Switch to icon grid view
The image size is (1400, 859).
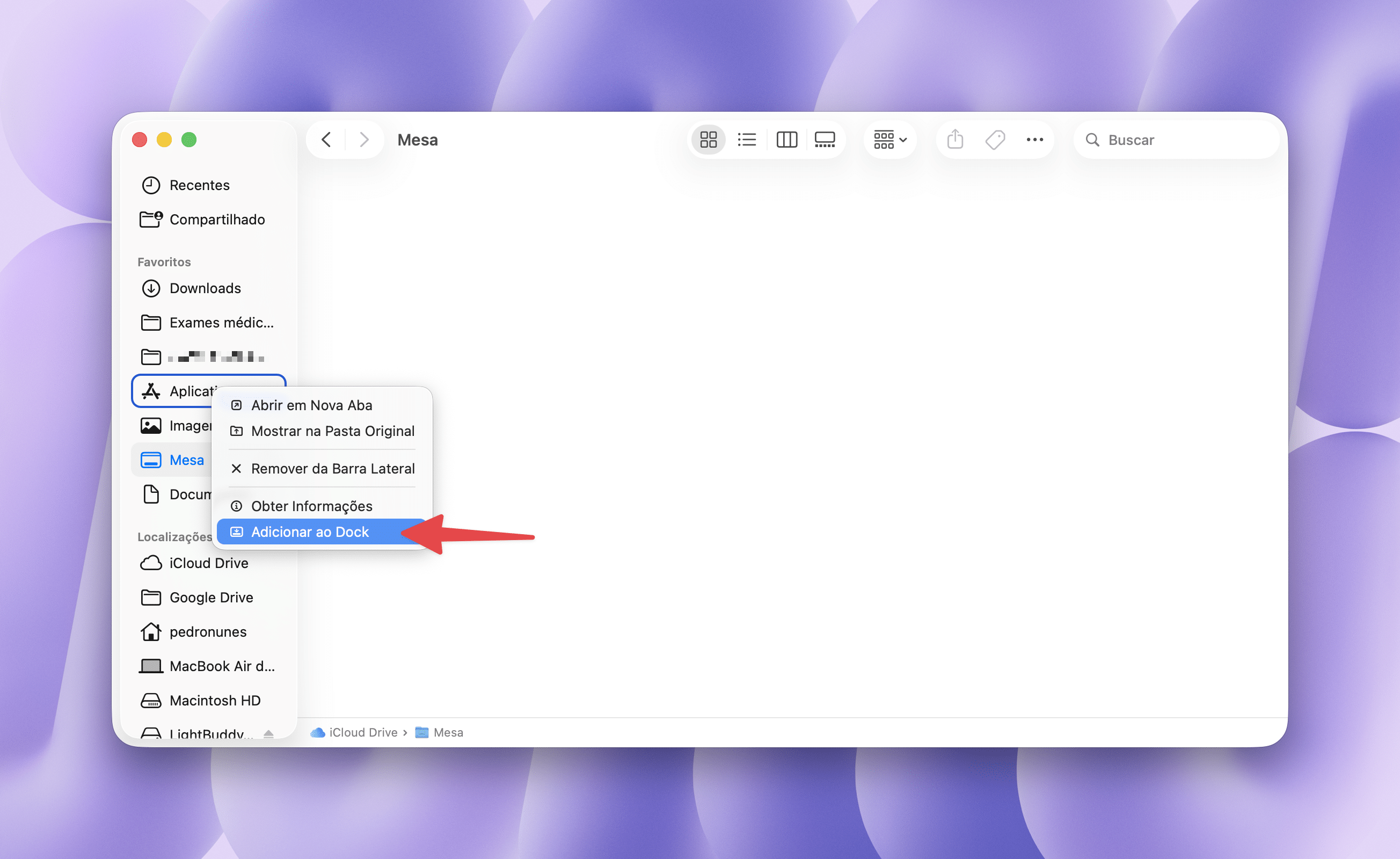708,140
